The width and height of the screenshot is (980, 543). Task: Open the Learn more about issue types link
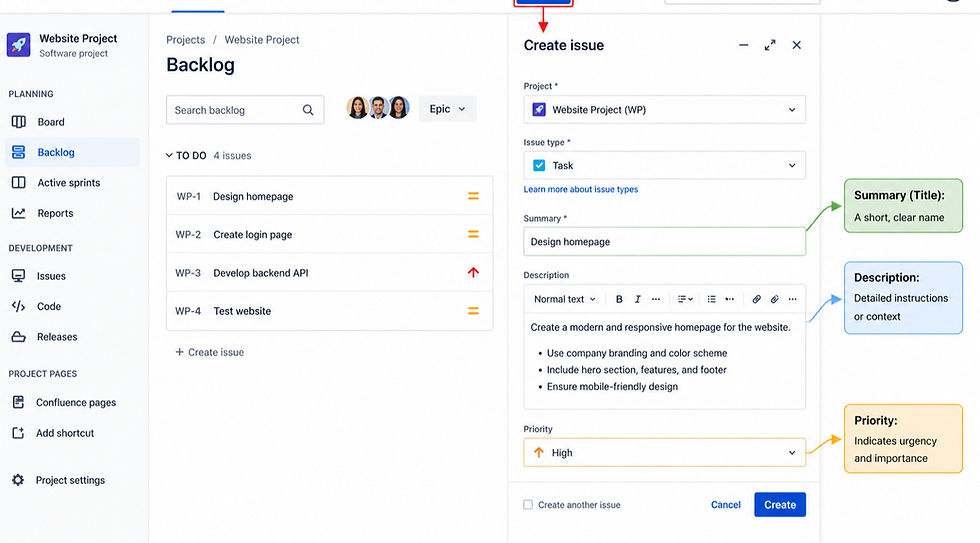(x=581, y=189)
